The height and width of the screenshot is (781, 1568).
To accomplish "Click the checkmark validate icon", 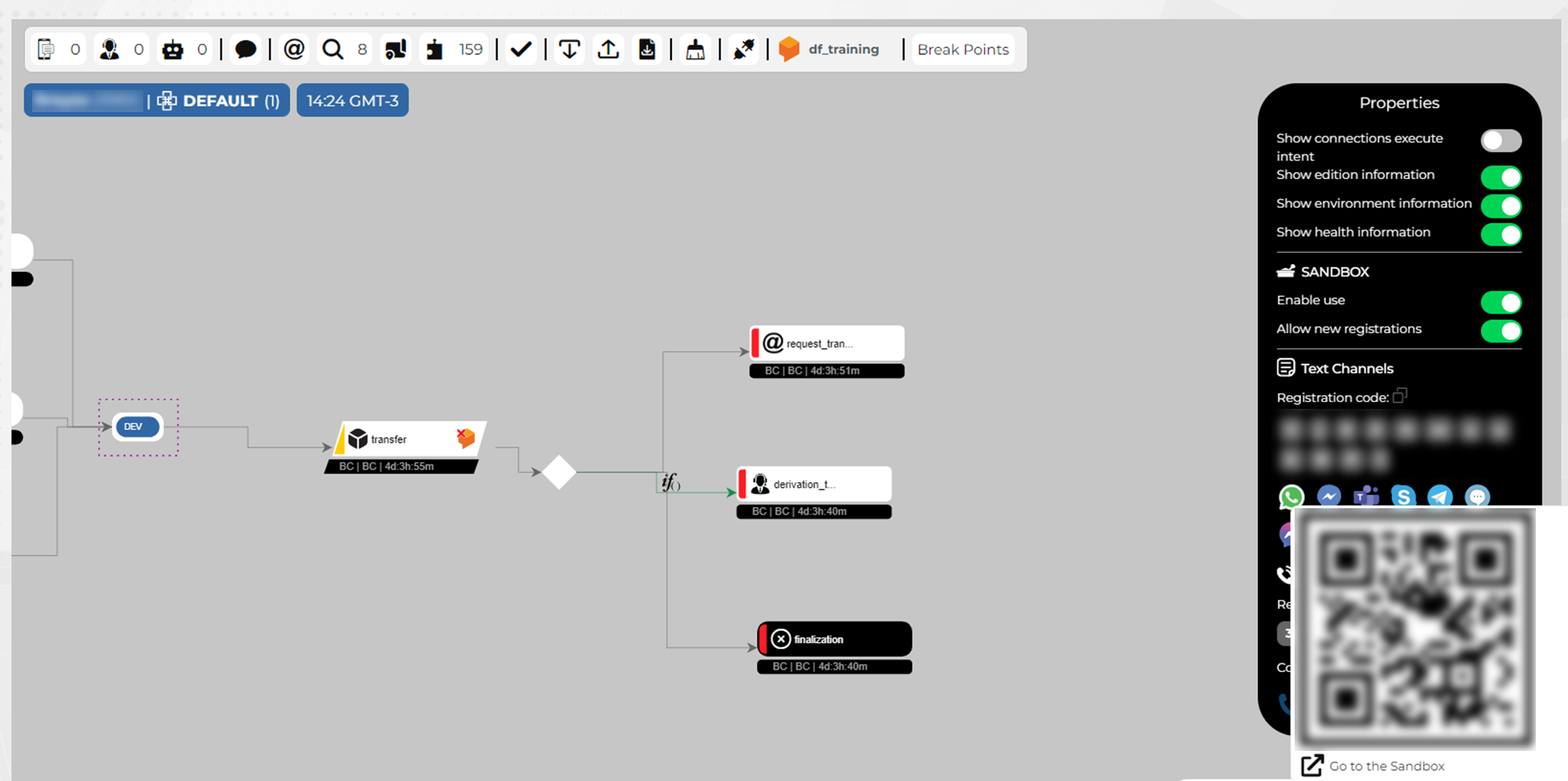I will pos(521,50).
